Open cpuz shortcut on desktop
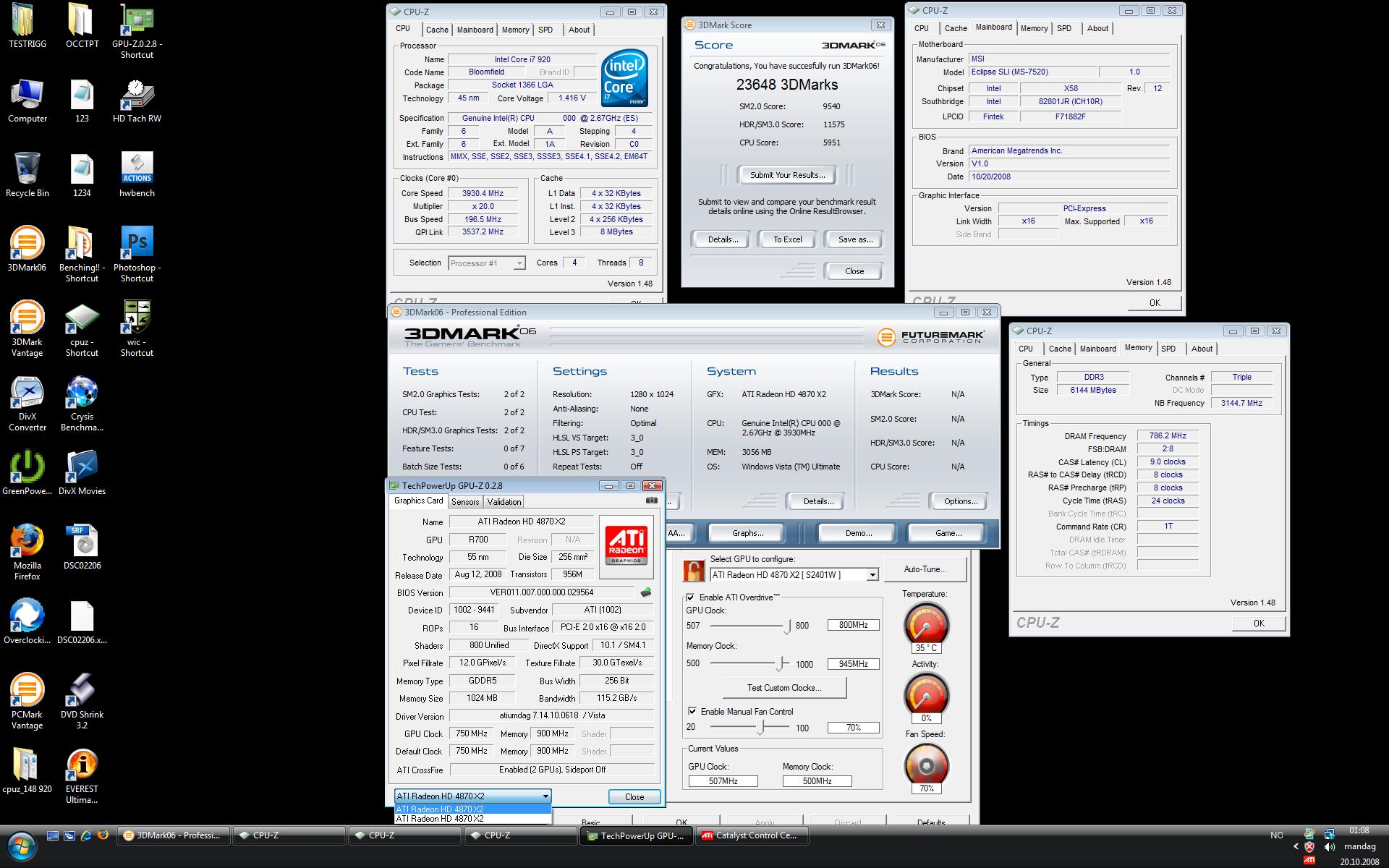 [x=82, y=329]
